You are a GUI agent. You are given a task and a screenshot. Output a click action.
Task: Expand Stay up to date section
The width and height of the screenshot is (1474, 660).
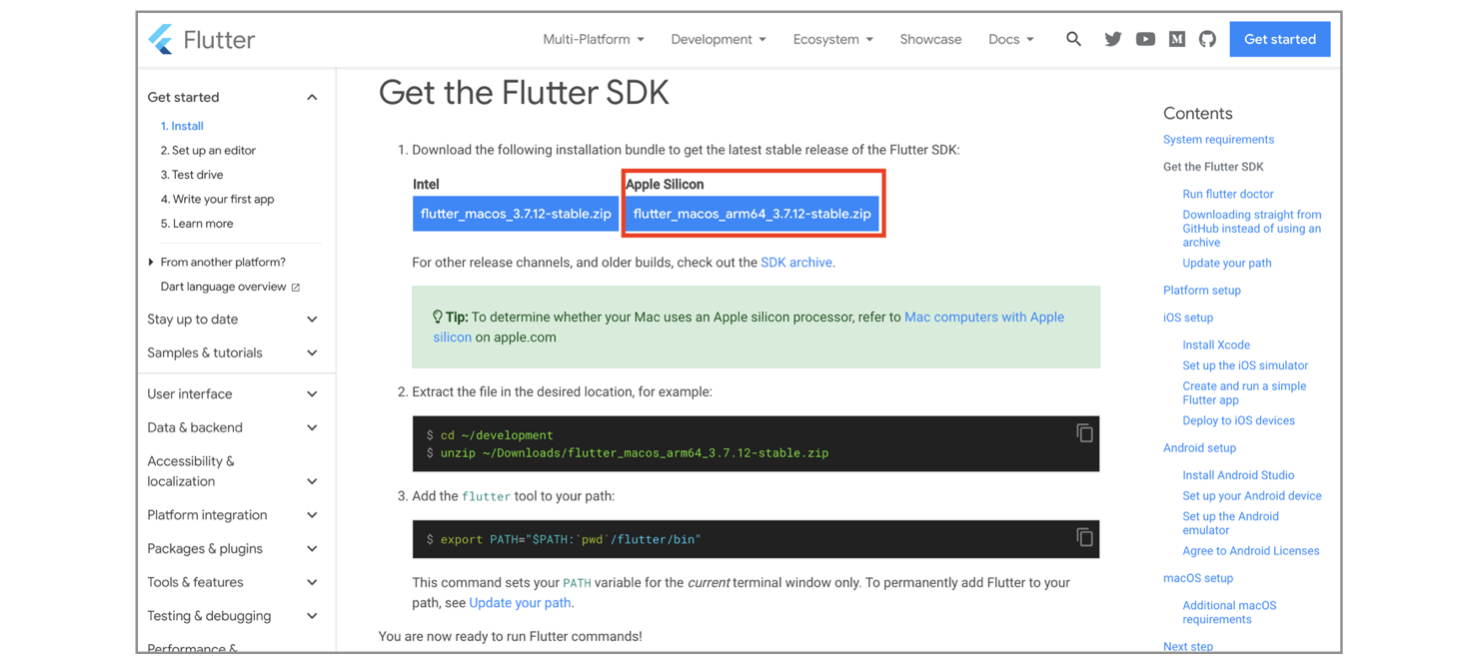312,319
